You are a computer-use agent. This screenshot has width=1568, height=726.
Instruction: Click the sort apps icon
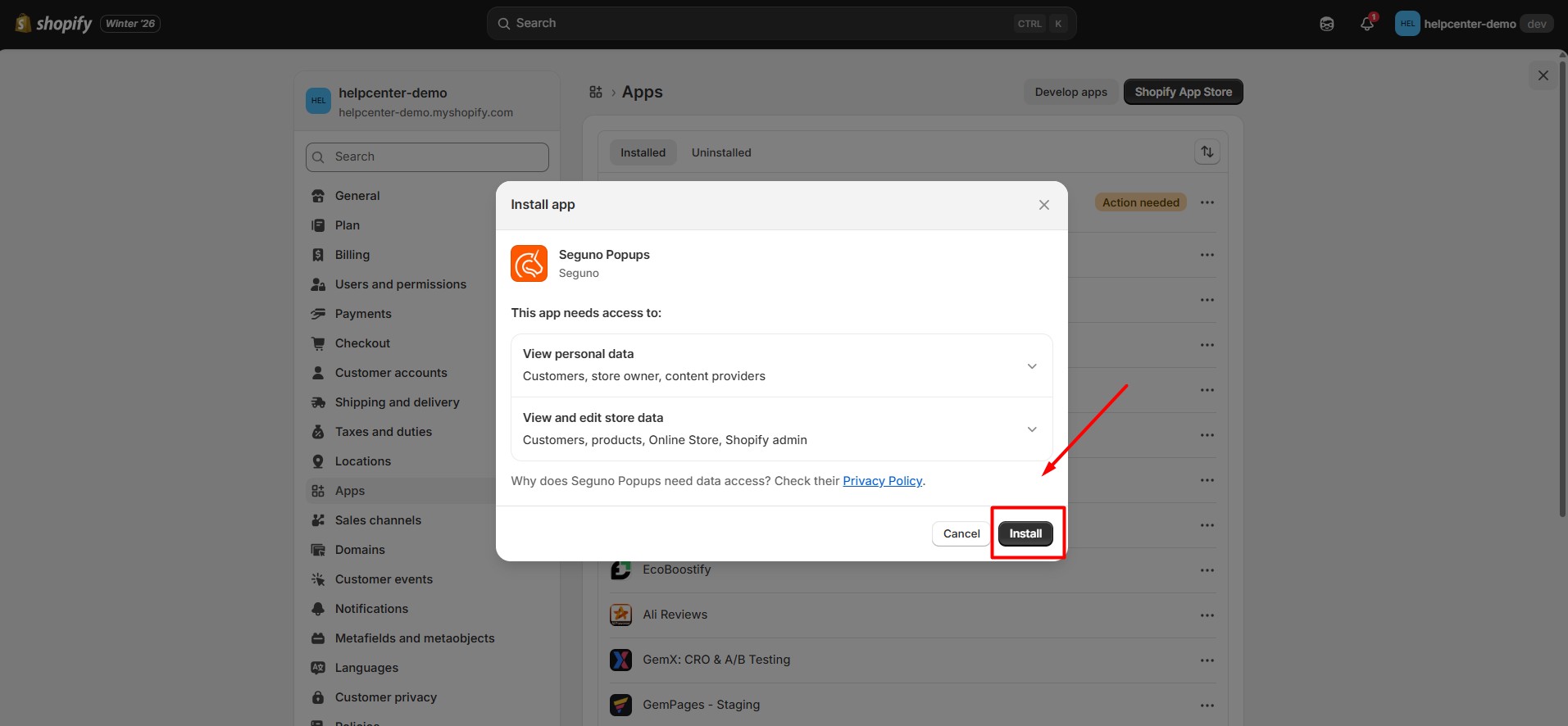point(1207,152)
